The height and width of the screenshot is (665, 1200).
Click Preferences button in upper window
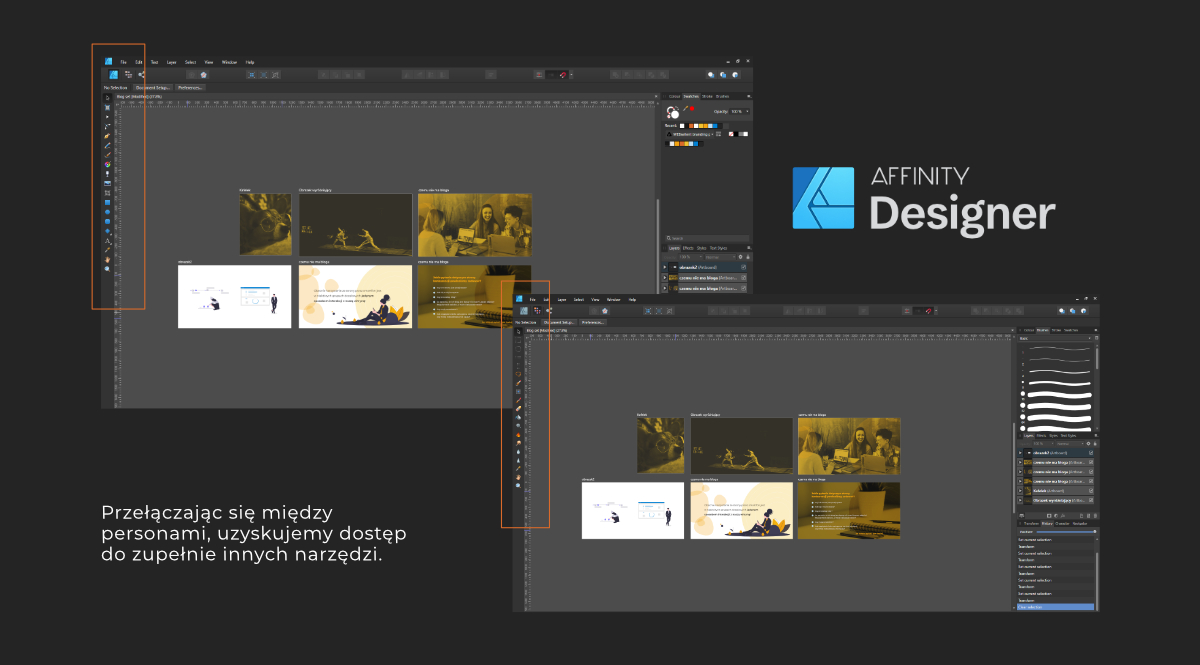click(x=190, y=87)
